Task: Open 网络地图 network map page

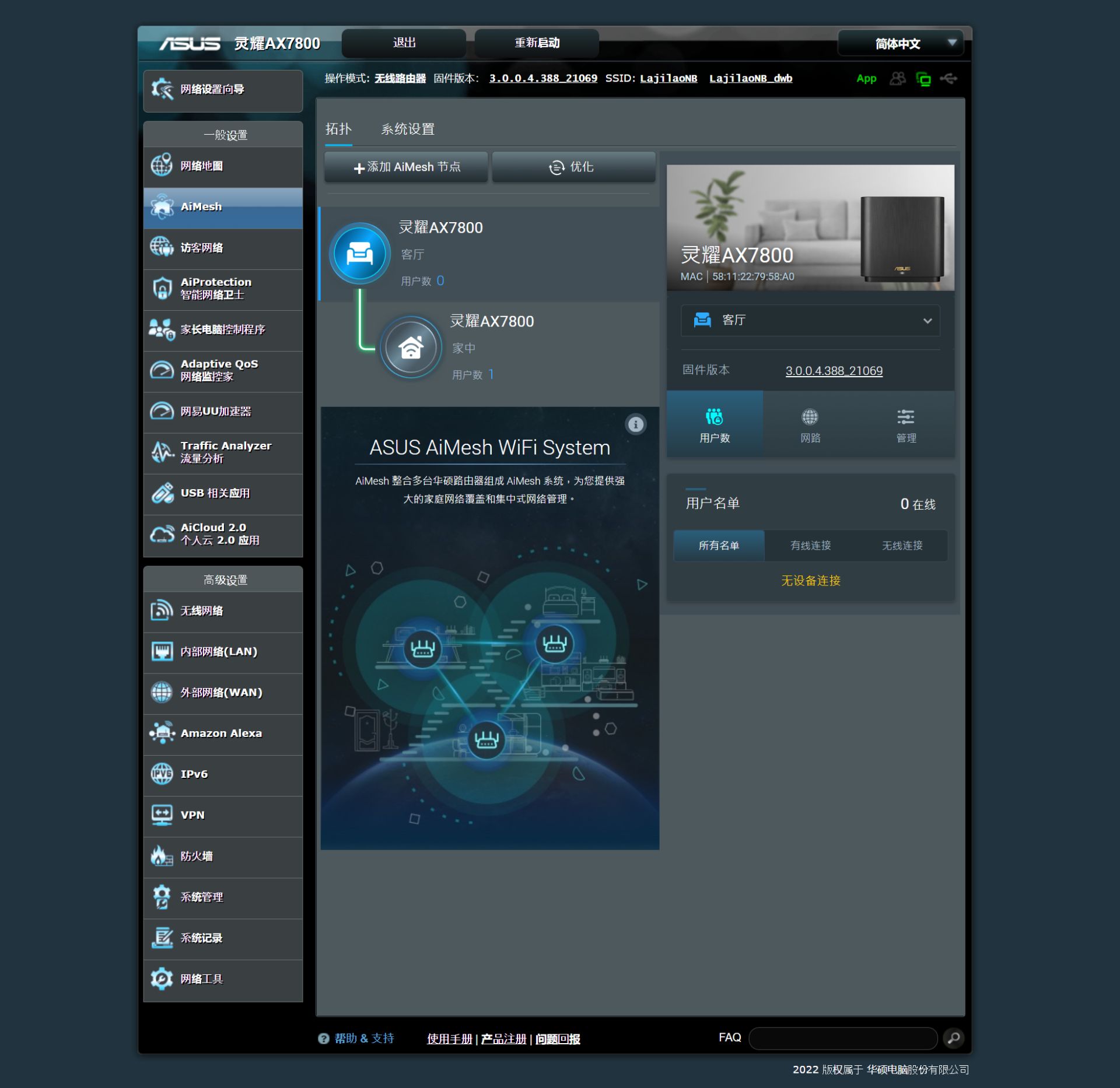Action: pos(223,166)
